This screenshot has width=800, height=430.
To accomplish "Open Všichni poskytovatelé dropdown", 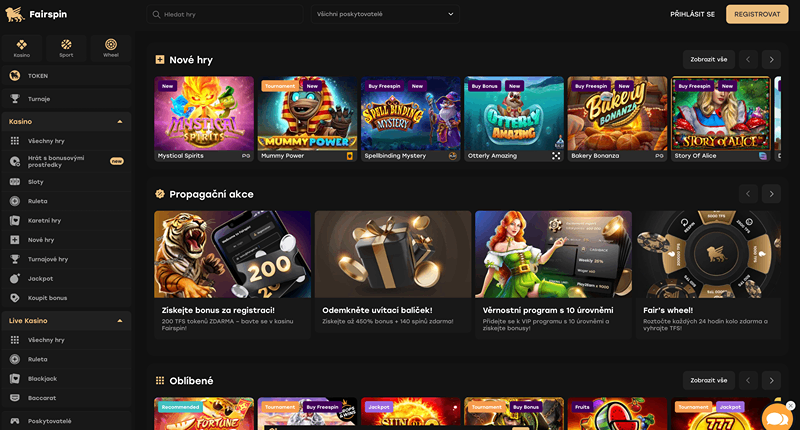I will coord(385,14).
